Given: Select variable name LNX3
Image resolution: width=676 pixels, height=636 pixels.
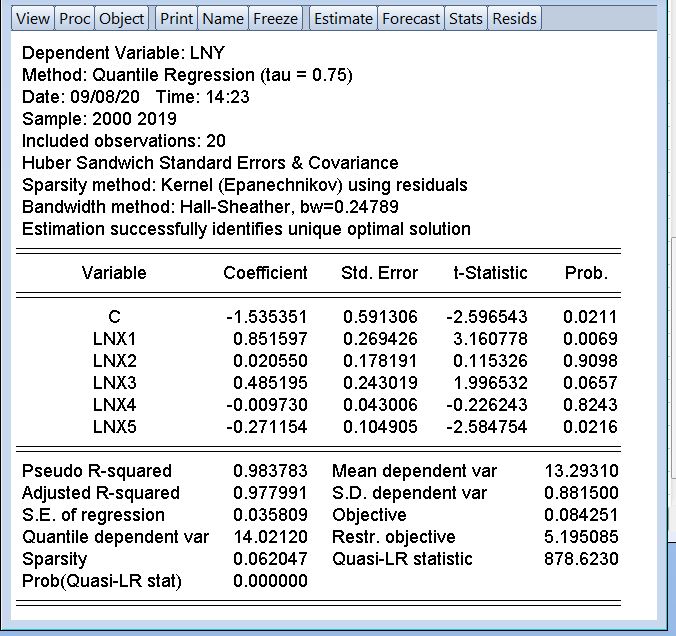Looking at the screenshot, I should tap(114, 383).
